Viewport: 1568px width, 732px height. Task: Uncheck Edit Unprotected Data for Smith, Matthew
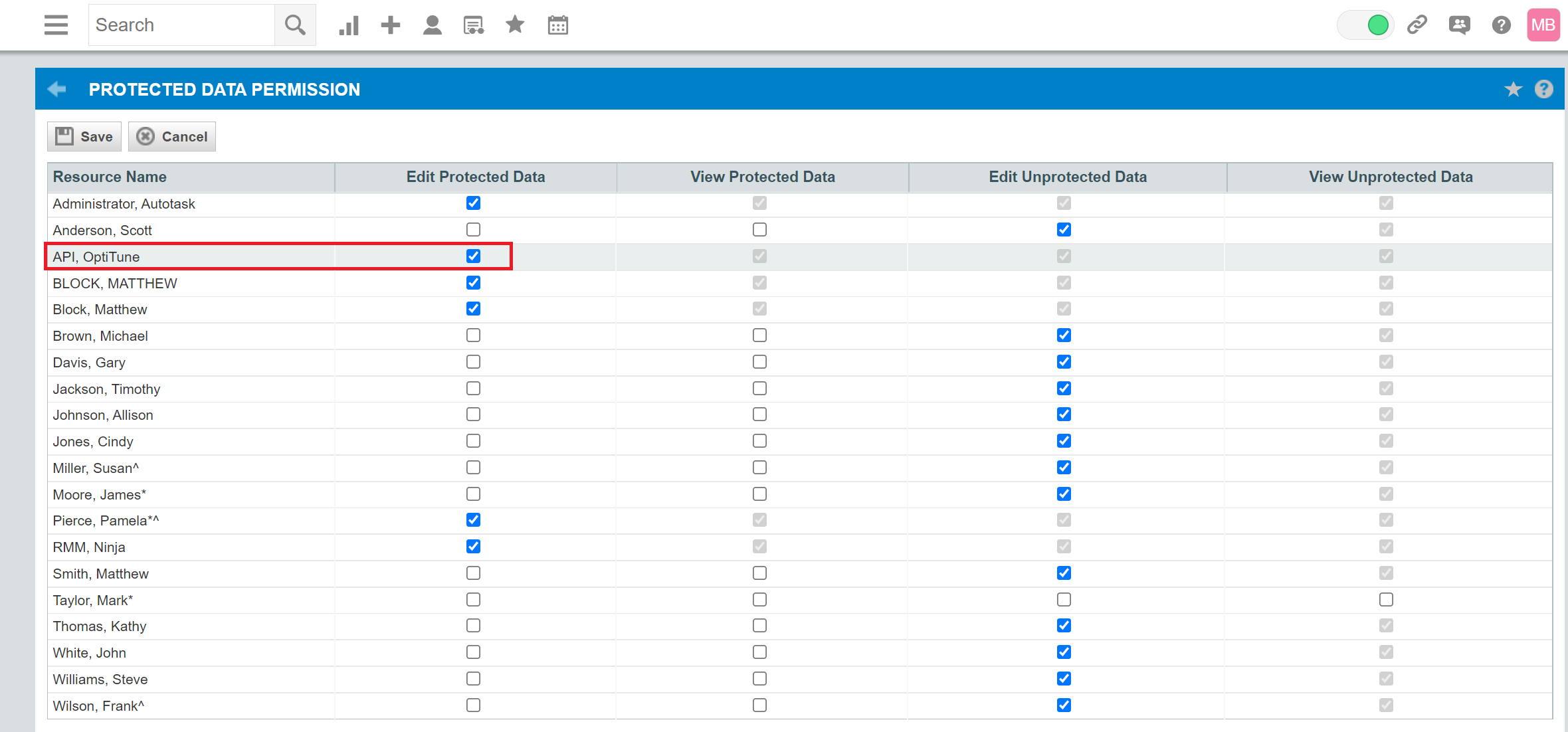[x=1064, y=573]
